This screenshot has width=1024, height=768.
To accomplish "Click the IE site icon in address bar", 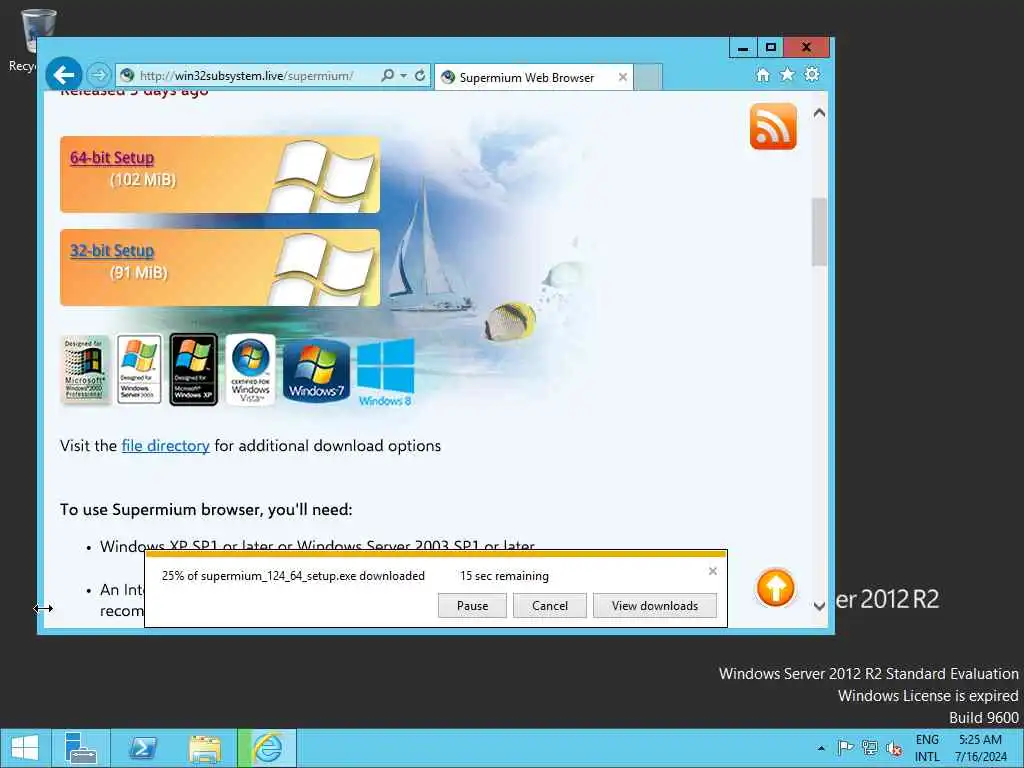I will 127,76.
